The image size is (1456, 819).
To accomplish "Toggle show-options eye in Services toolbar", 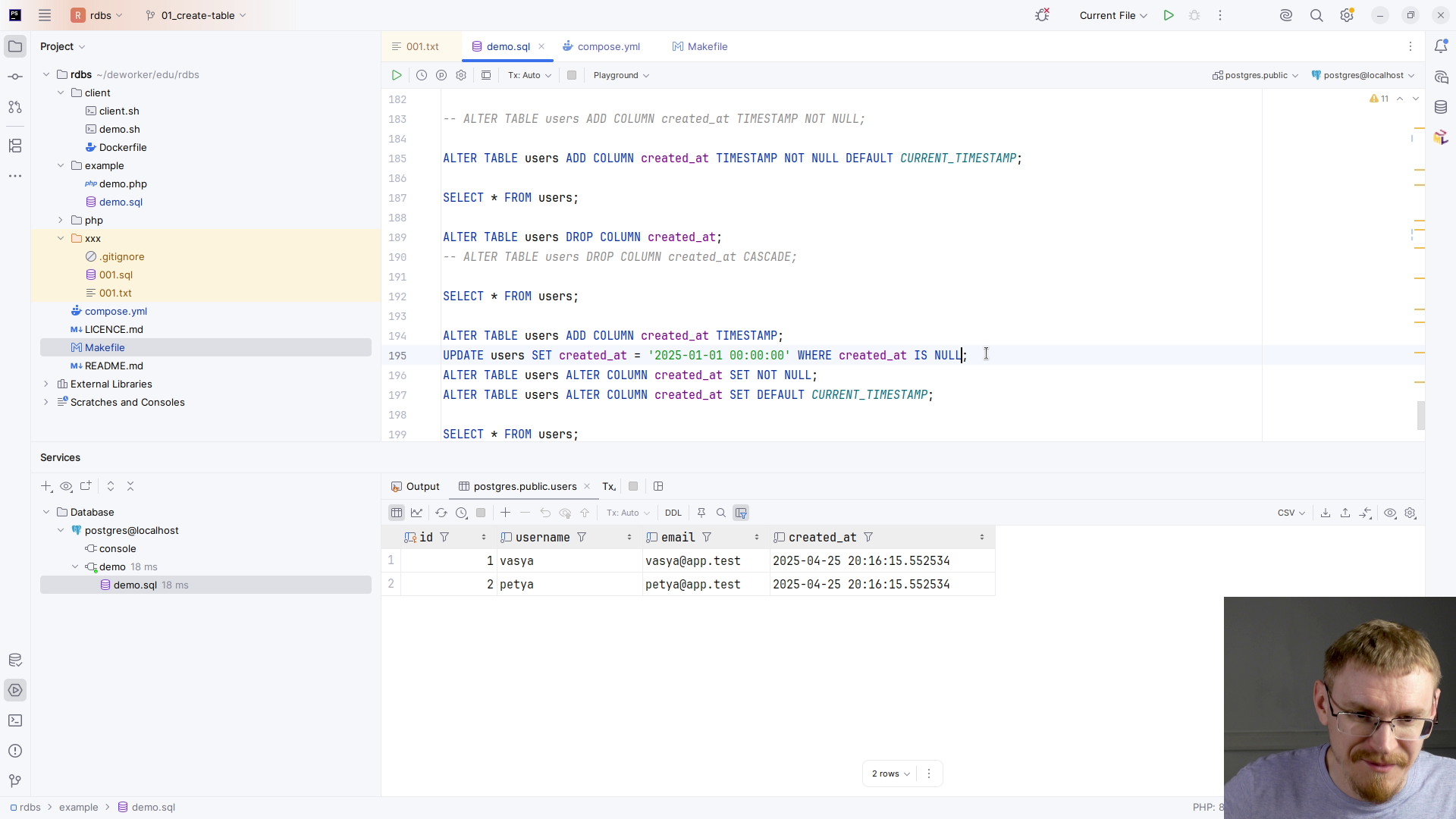I will click(x=66, y=487).
